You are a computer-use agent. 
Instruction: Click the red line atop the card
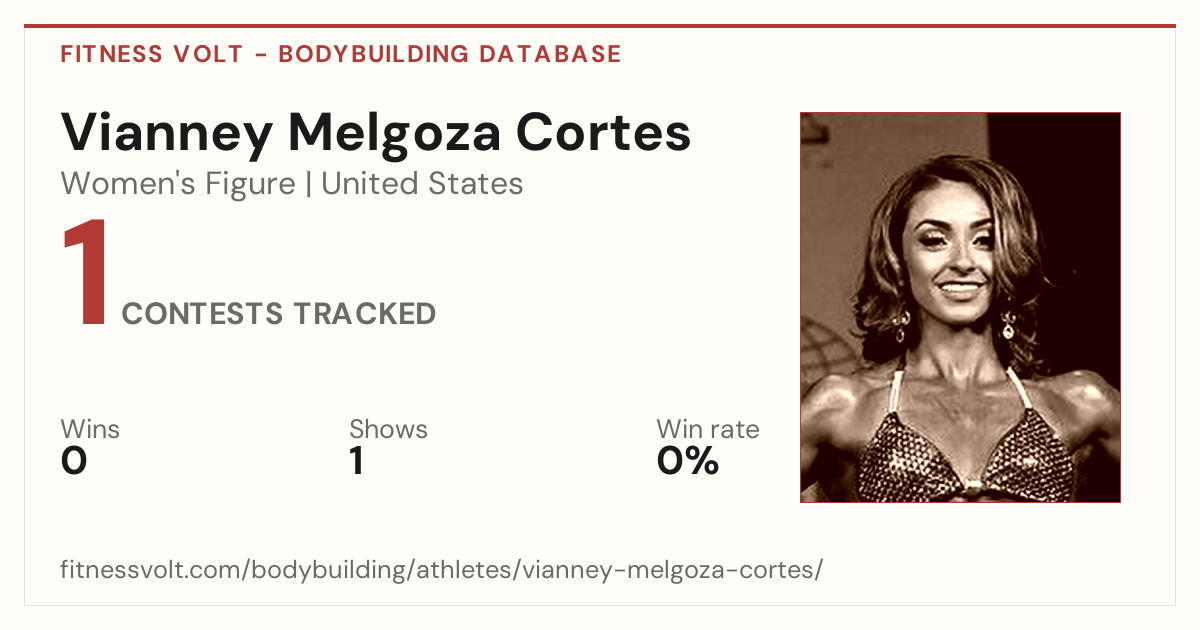[600, 26]
